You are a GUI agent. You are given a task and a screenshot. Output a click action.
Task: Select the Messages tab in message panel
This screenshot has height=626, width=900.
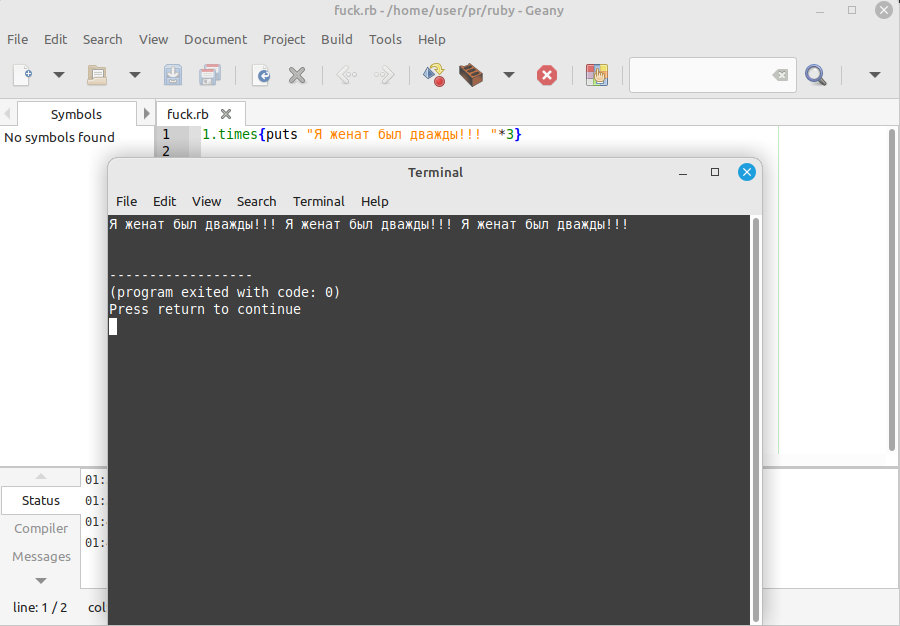[41, 557]
